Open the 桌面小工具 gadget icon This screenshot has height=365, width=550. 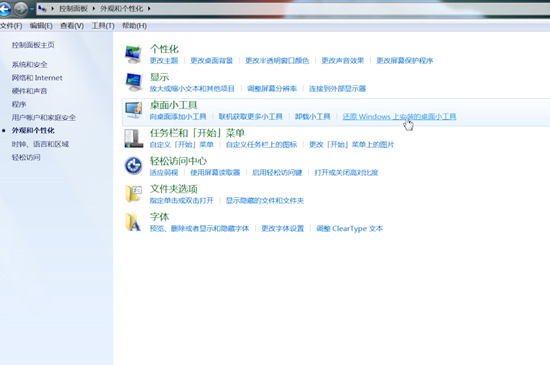coord(133,110)
